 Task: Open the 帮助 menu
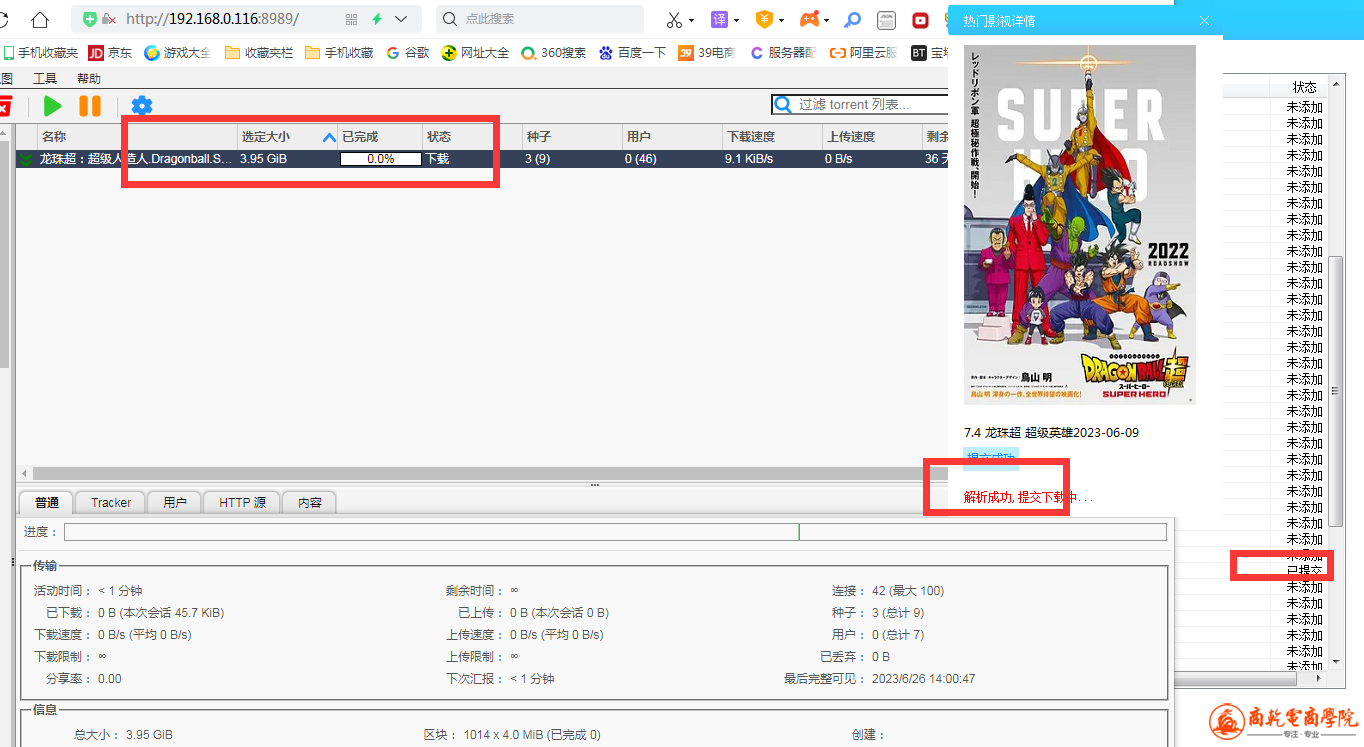[89, 79]
